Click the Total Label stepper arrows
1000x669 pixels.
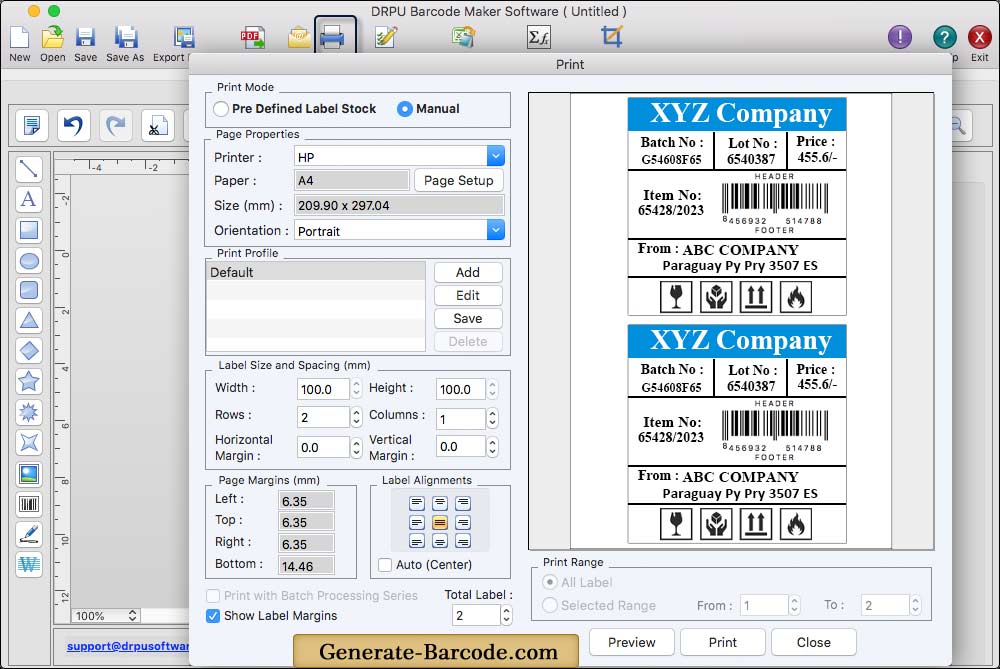tap(506, 615)
